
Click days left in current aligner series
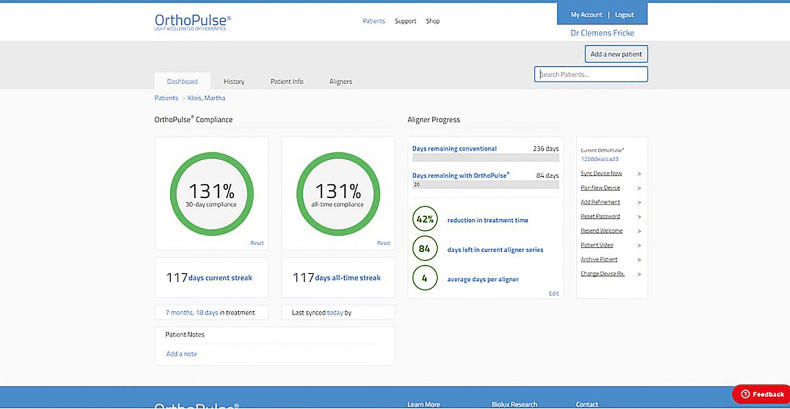(x=495, y=250)
